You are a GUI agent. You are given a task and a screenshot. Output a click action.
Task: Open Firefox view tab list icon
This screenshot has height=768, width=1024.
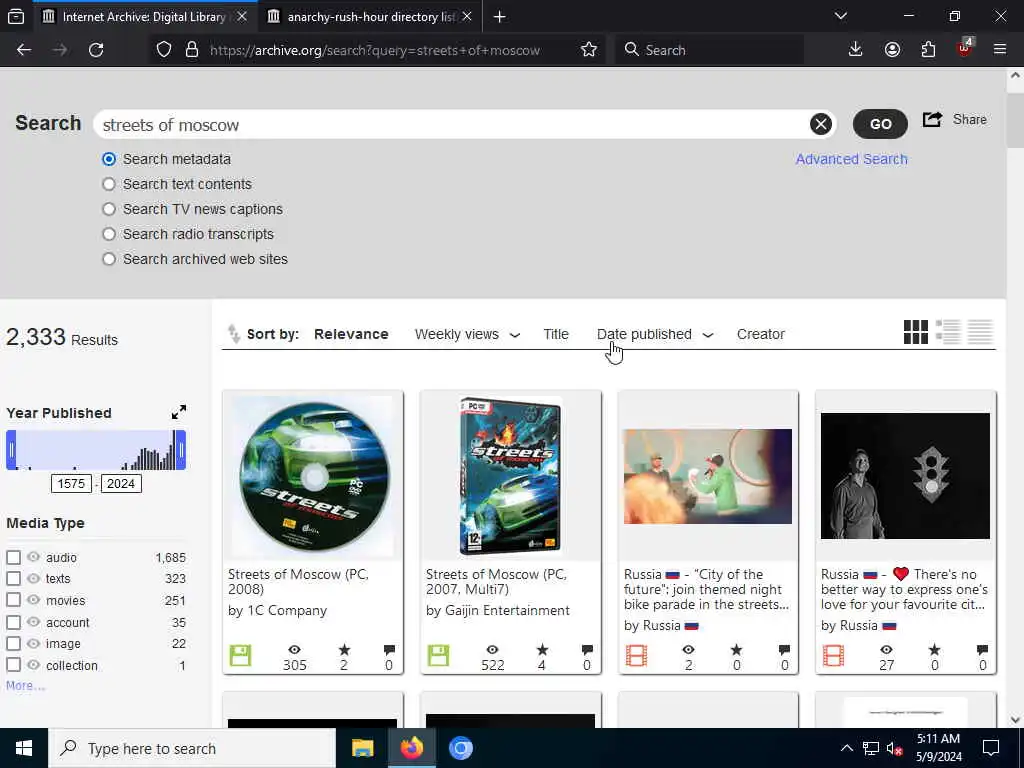(x=16, y=16)
